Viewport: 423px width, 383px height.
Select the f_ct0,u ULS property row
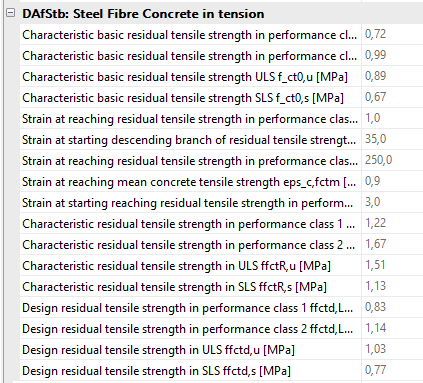click(x=190, y=77)
